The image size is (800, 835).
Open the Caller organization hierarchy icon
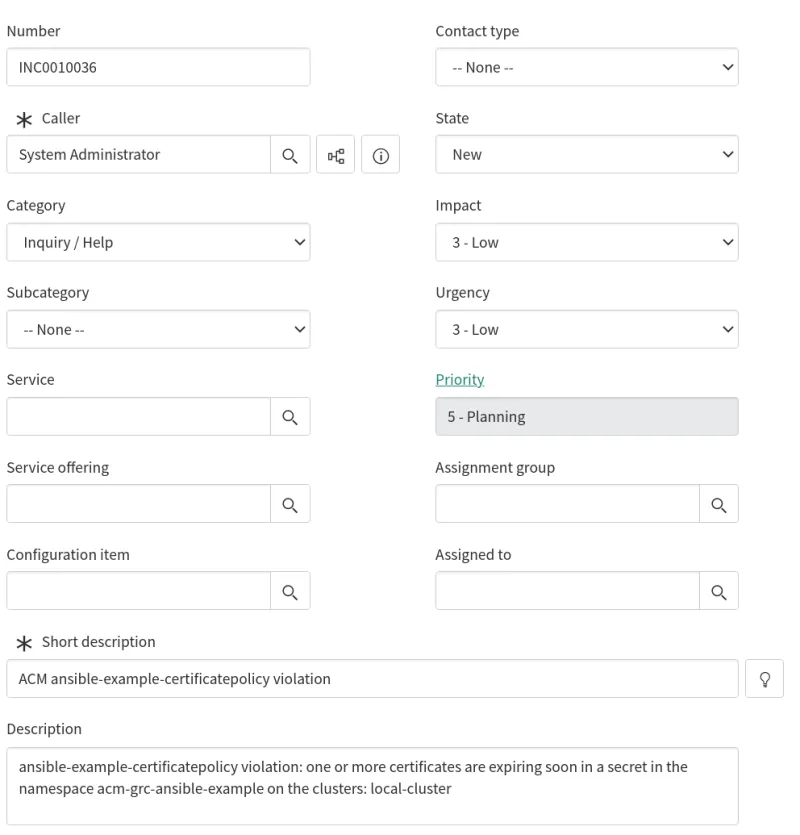[336, 155]
